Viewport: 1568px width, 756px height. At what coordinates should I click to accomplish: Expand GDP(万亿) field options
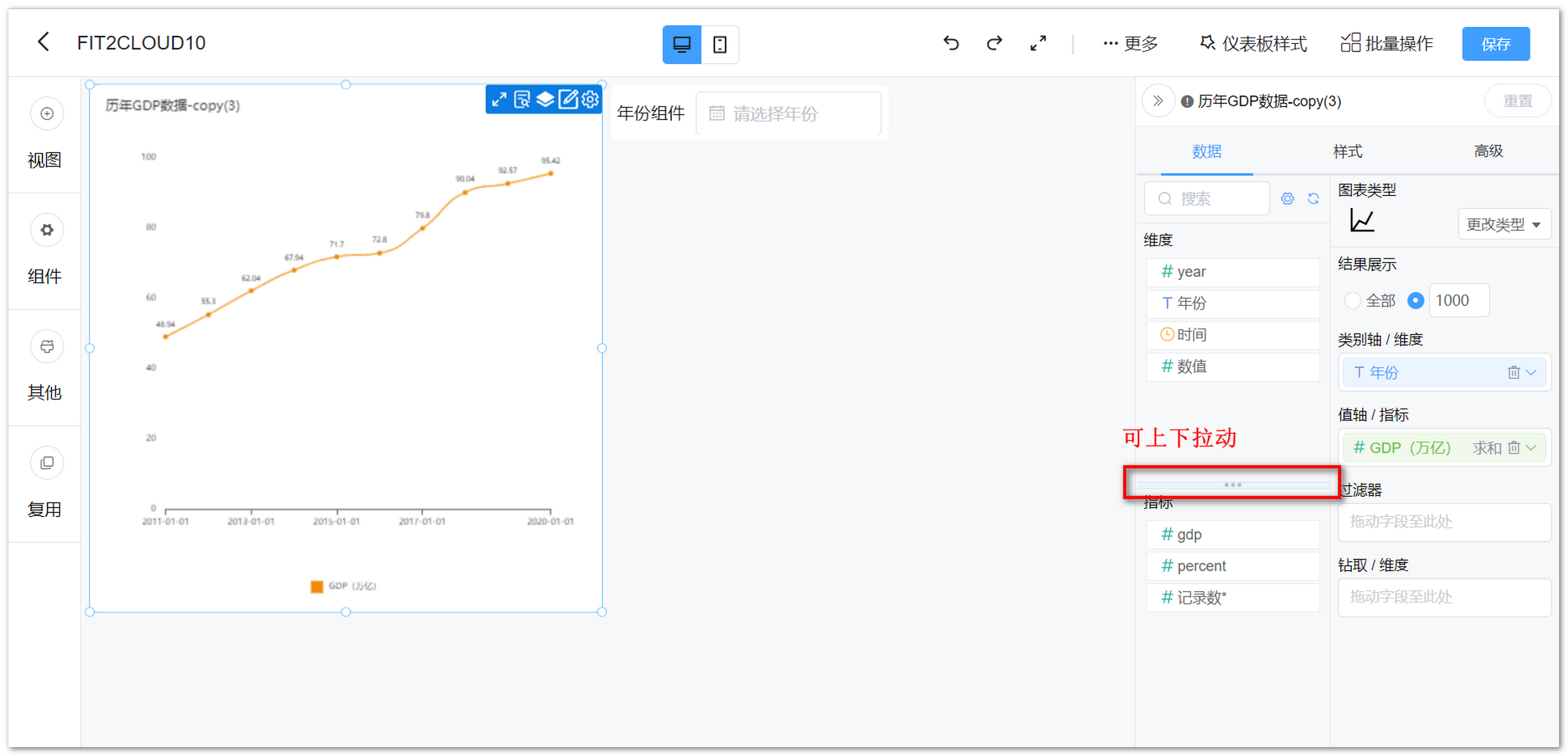point(1531,449)
